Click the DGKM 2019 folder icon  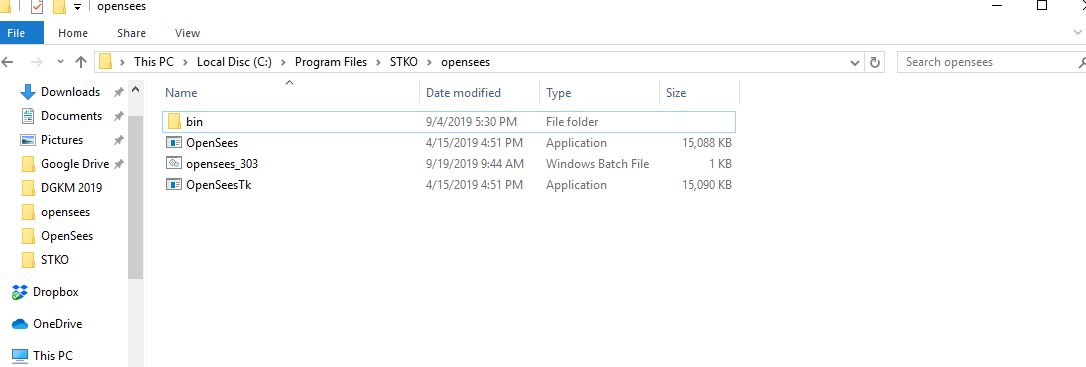[x=28, y=188]
